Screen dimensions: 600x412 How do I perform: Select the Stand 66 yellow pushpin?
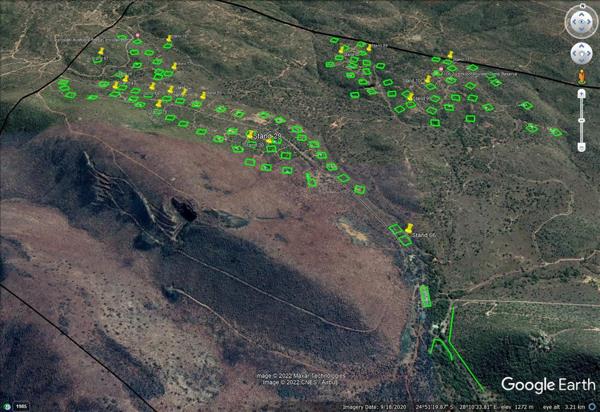(409, 228)
